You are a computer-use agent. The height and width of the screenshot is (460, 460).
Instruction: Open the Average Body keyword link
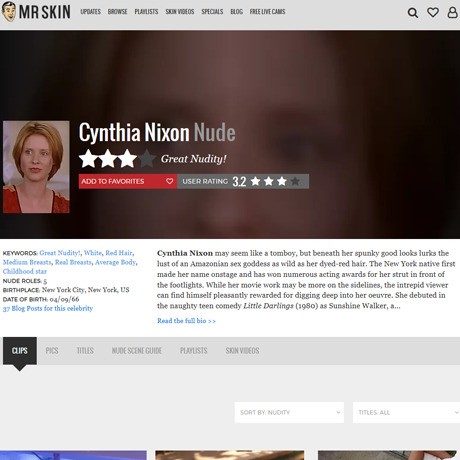[x=115, y=262]
